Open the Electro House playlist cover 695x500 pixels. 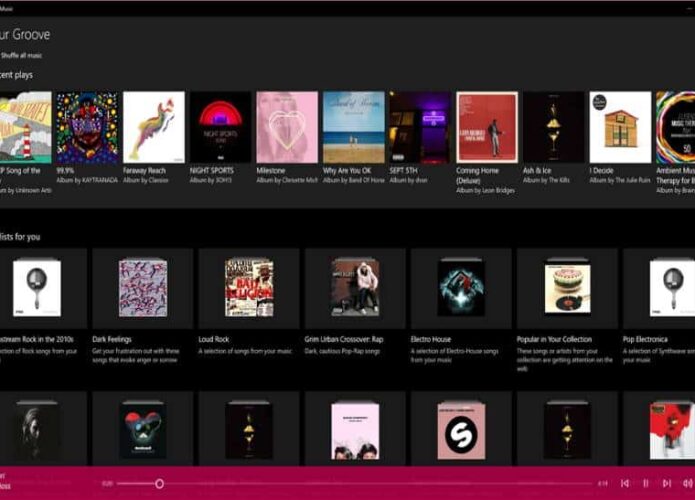(461, 288)
